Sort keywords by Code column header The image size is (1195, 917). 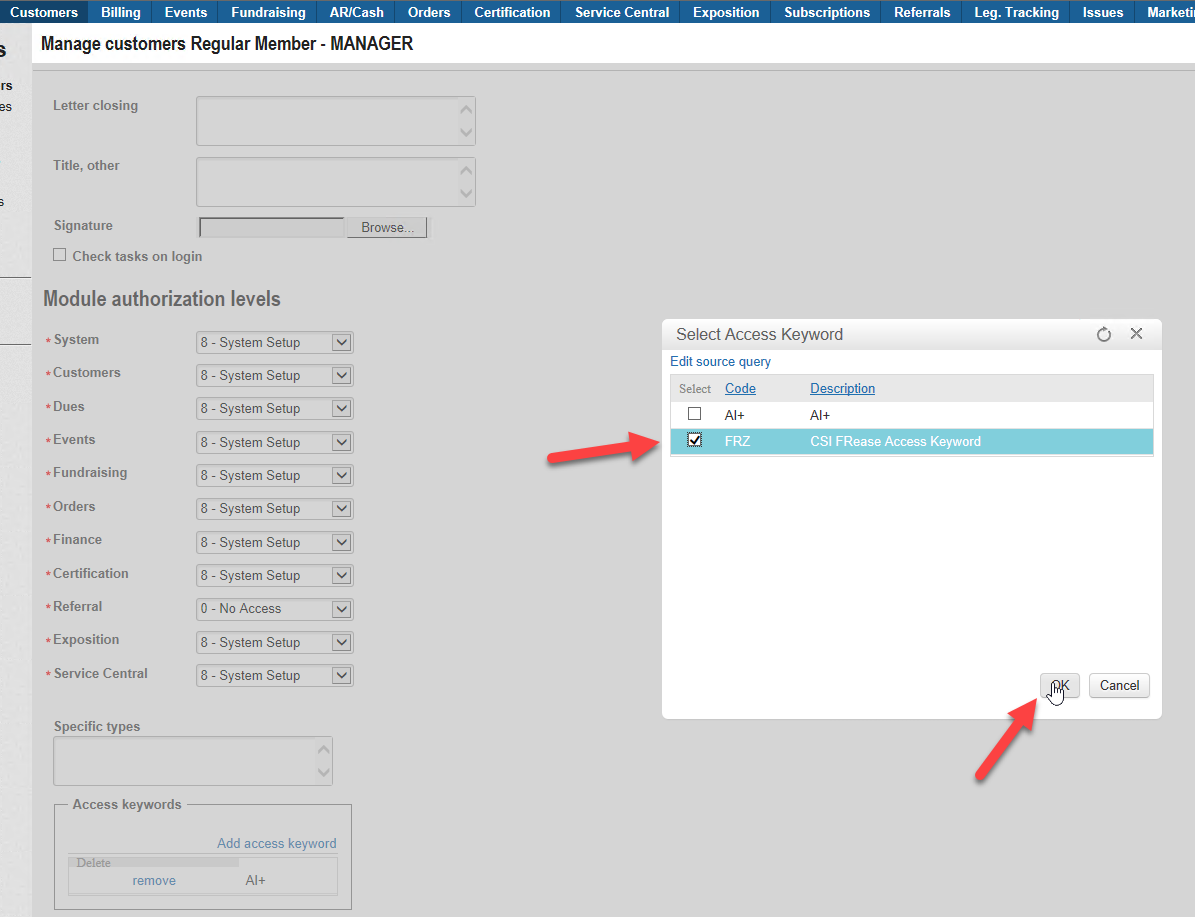coord(740,389)
